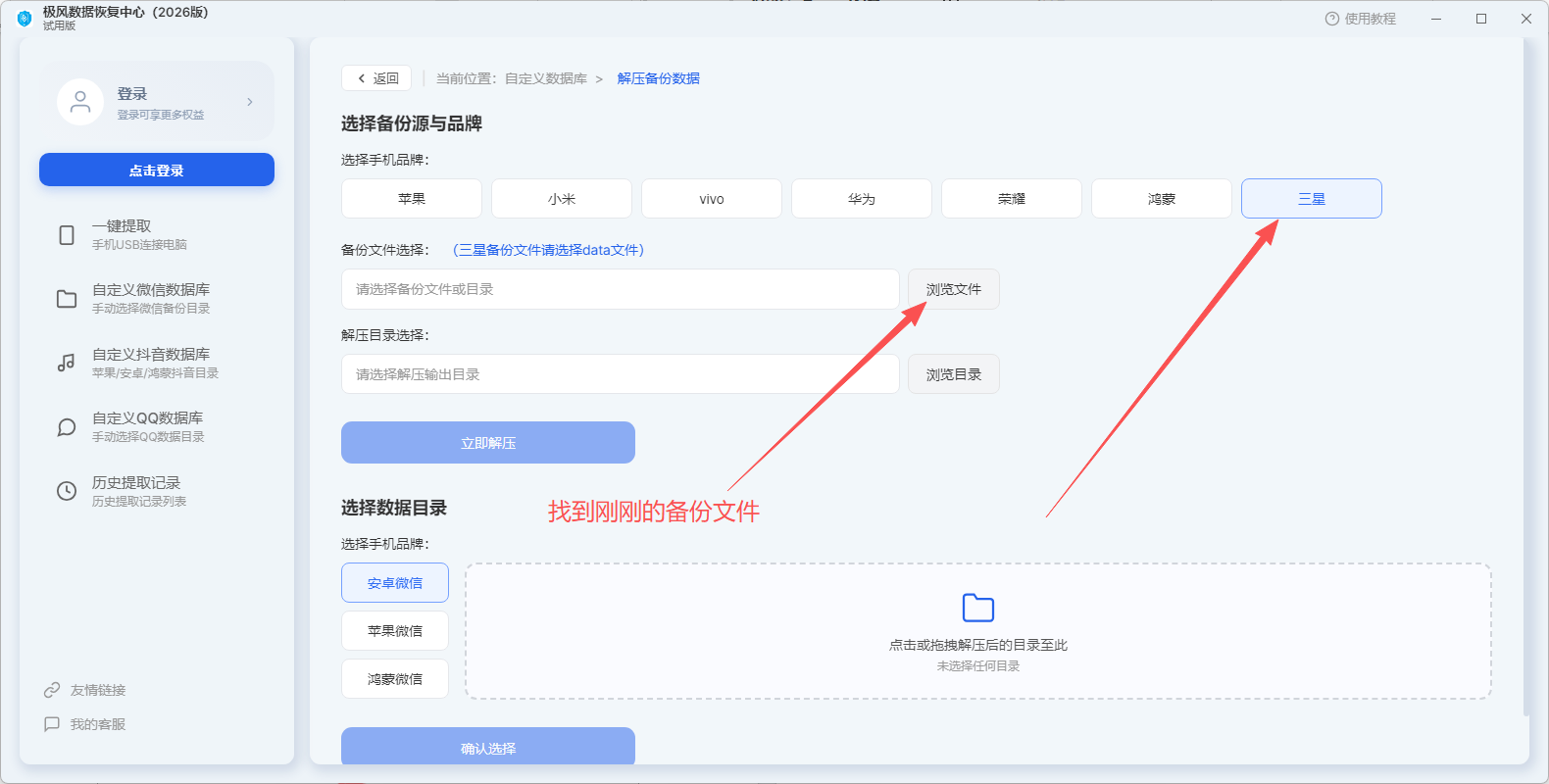
Task: Click breadcrumb 解压备份数据
Action: pos(659,78)
